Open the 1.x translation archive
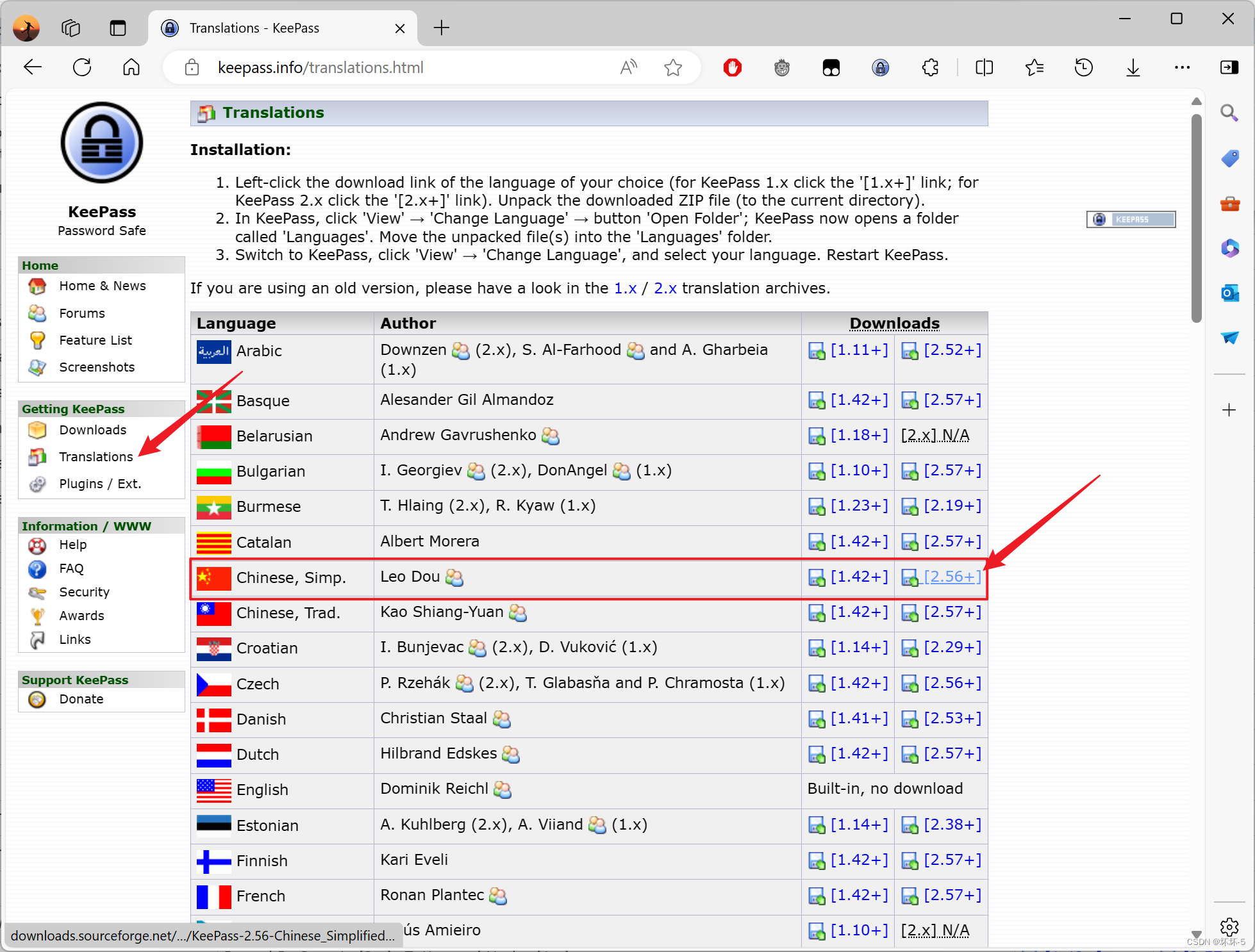The image size is (1255, 952). [625, 288]
